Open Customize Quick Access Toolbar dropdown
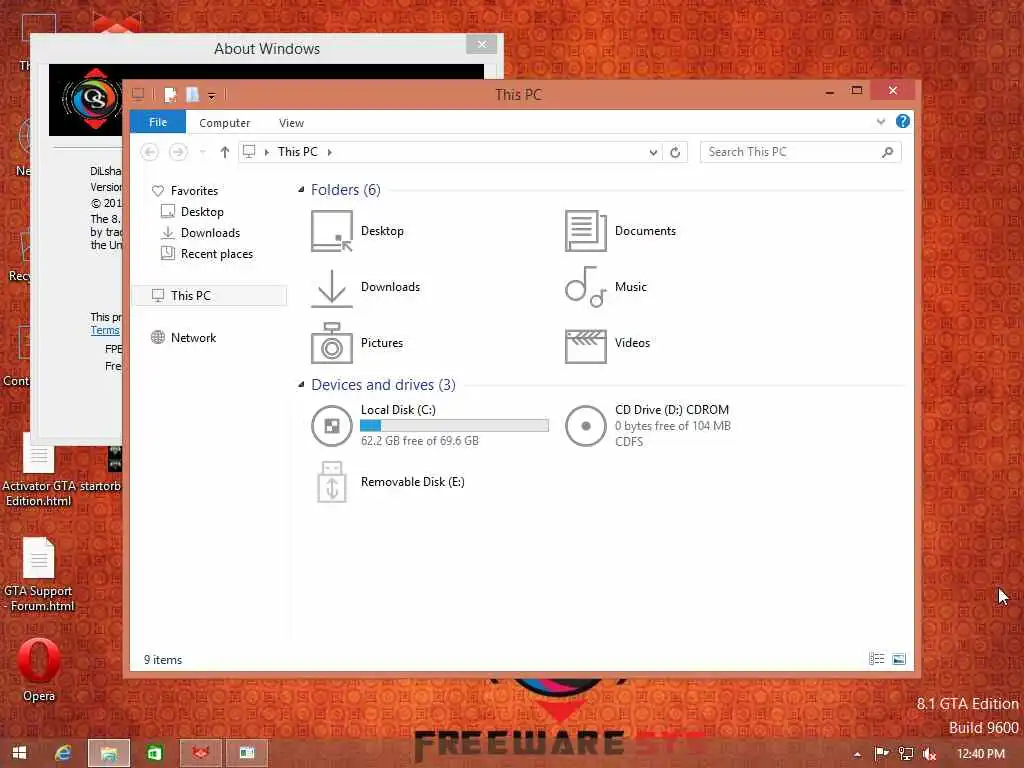The height and width of the screenshot is (768, 1024). coord(212,97)
